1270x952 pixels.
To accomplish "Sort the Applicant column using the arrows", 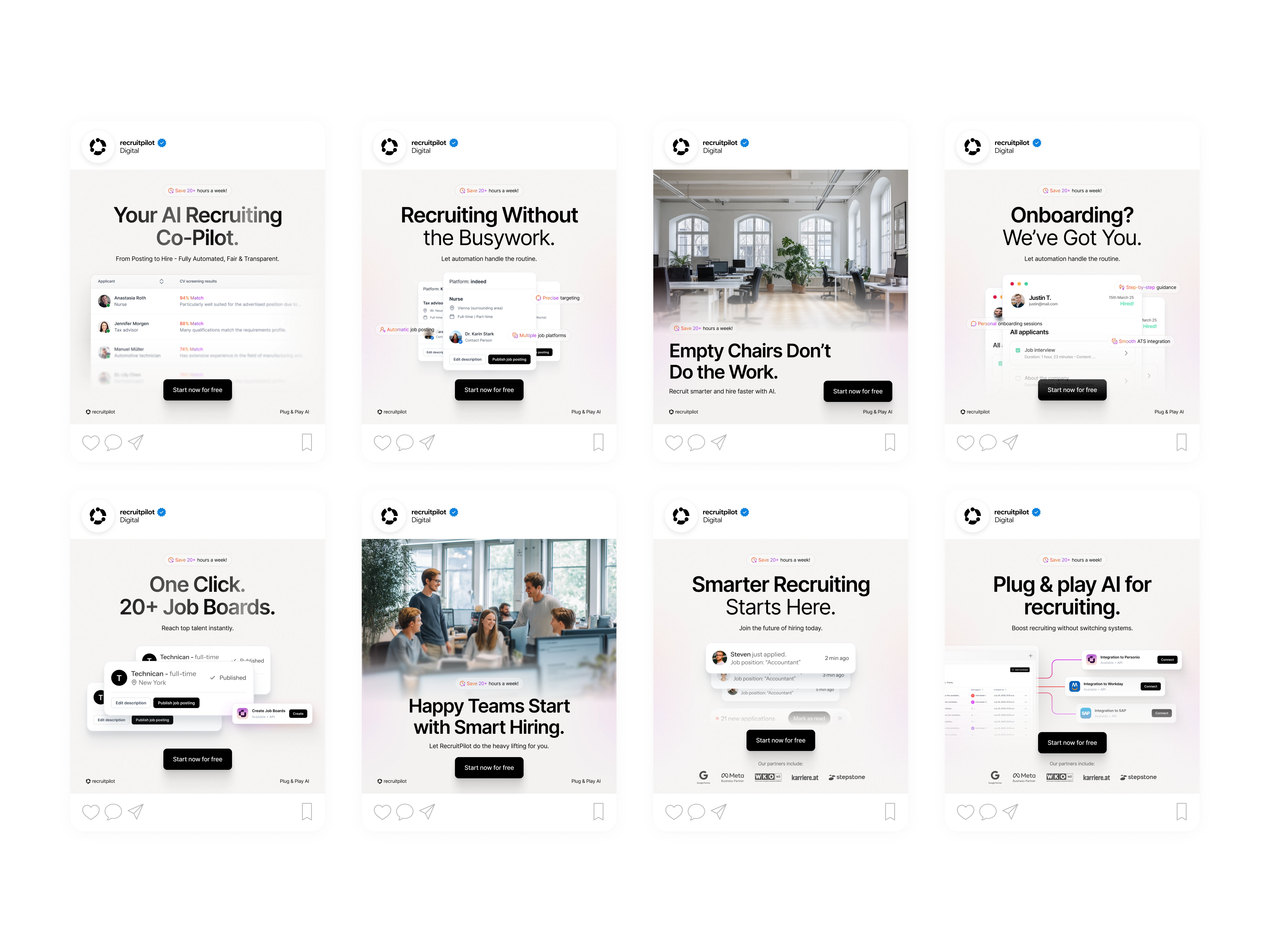I will click(x=161, y=281).
